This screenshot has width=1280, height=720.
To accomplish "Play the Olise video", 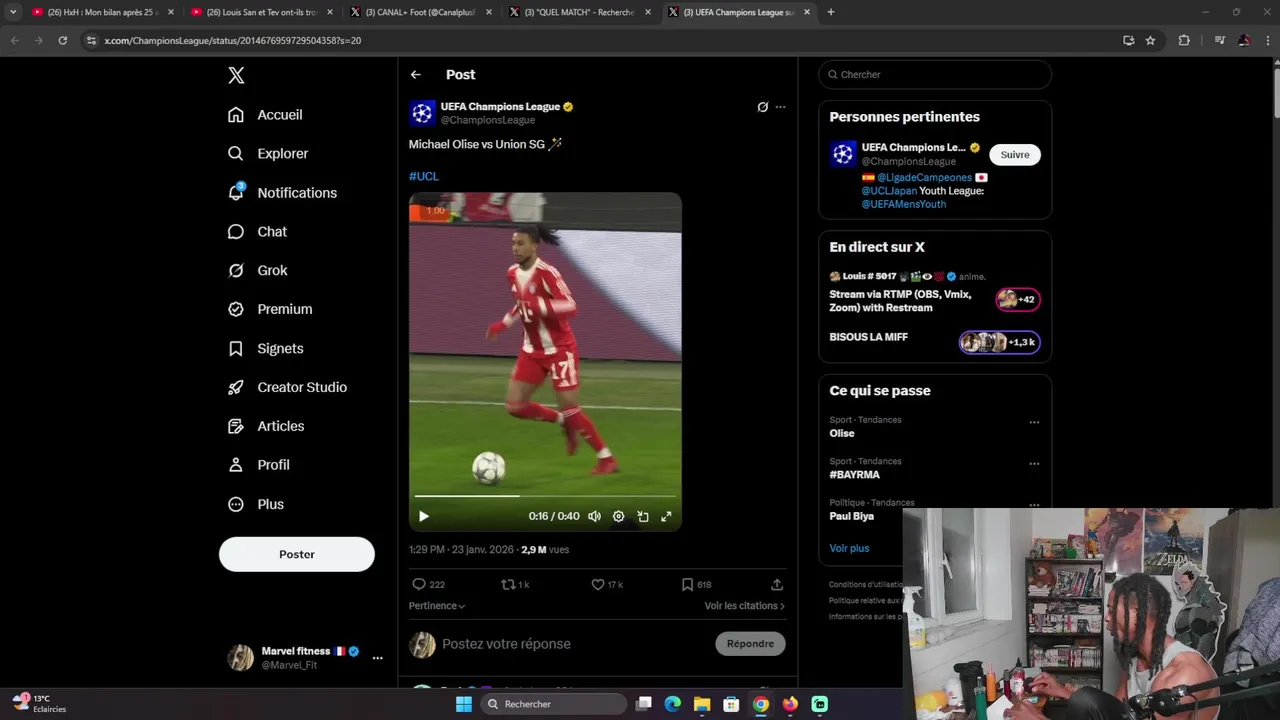I will [x=424, y=516].
